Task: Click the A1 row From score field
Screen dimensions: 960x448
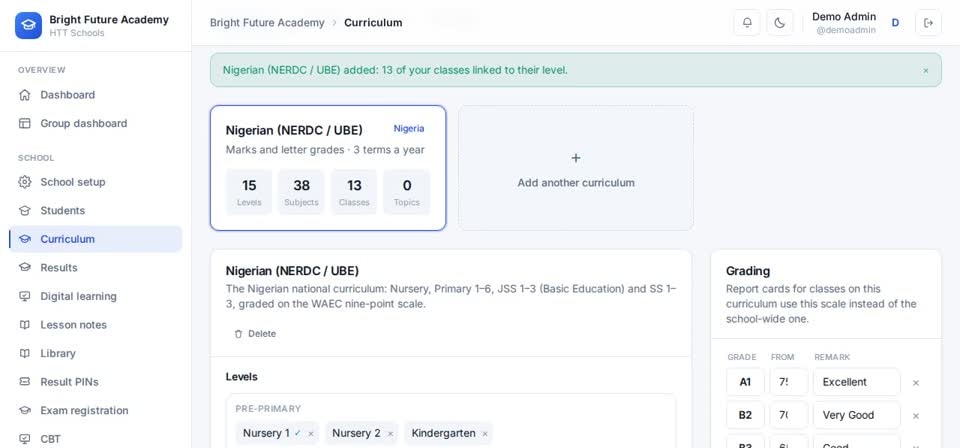Action: (789, 382)
